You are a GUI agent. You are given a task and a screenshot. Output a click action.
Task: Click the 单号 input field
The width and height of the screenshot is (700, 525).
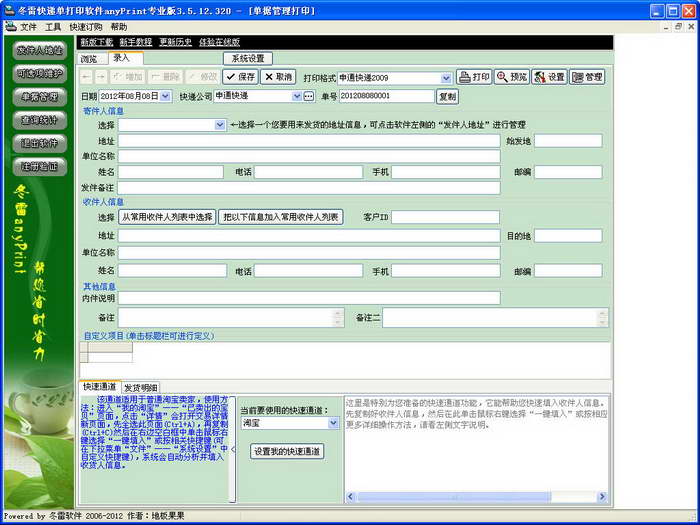point(387,96)
